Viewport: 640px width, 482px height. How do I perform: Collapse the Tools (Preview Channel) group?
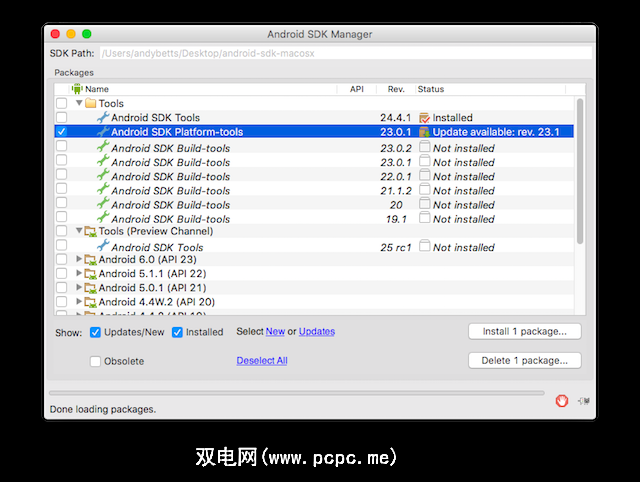(79, 231)
